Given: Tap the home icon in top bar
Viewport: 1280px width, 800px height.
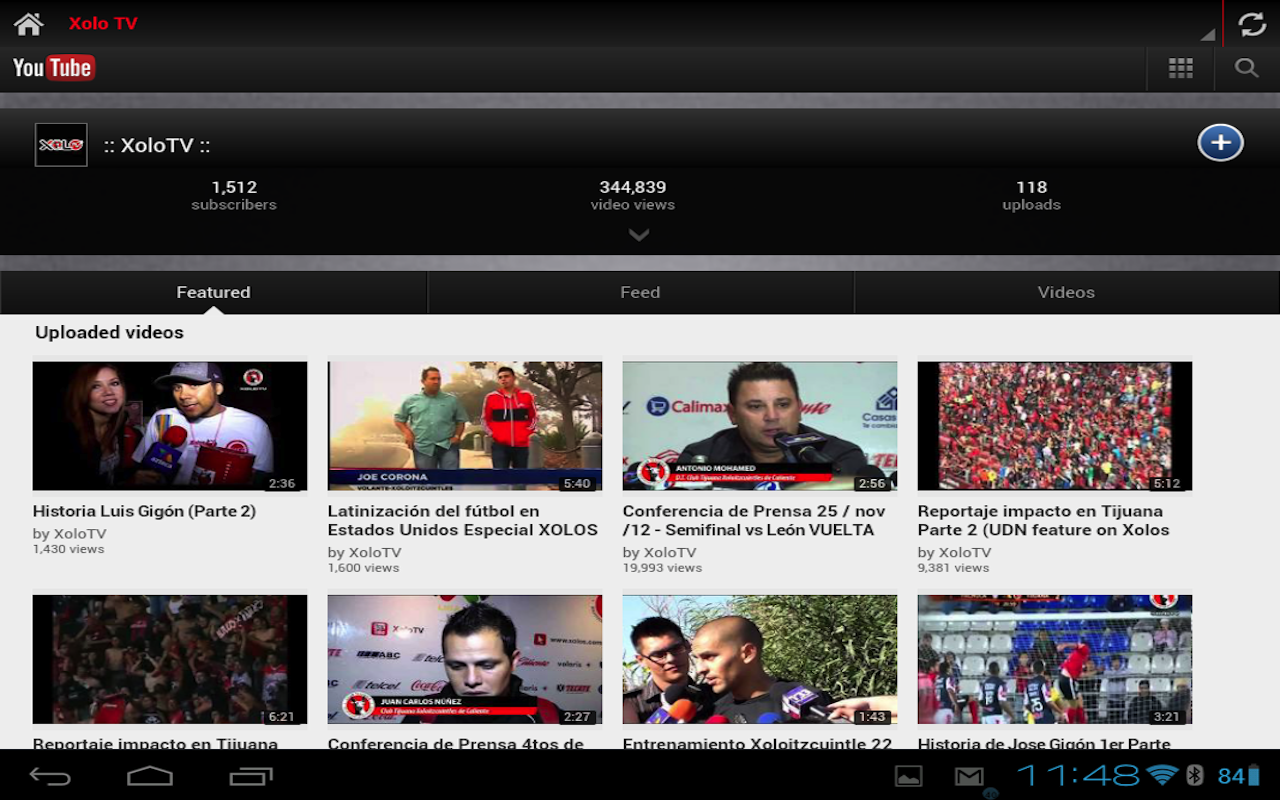Looking at the screenshot, I should coord(28,23).
